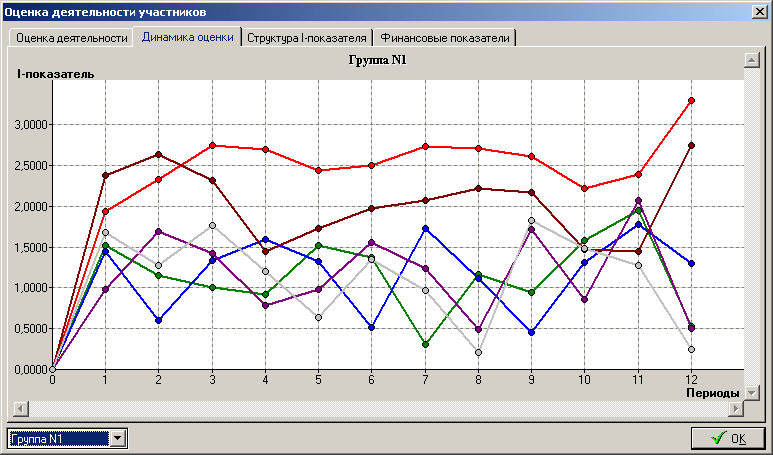The height and width of the screenshot is (455, 773).
Task: Close the Оценка деятельности участников window
Action: pyautogui.click(x=760, y=12)
